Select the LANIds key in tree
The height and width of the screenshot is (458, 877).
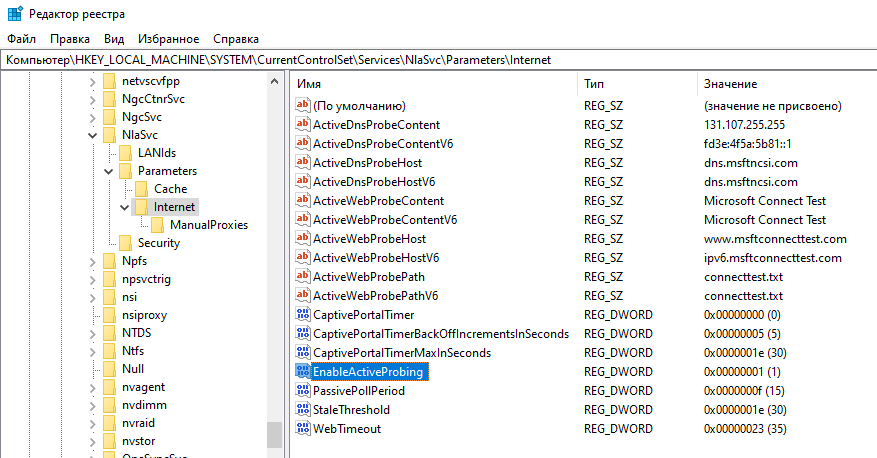(156, 153)
